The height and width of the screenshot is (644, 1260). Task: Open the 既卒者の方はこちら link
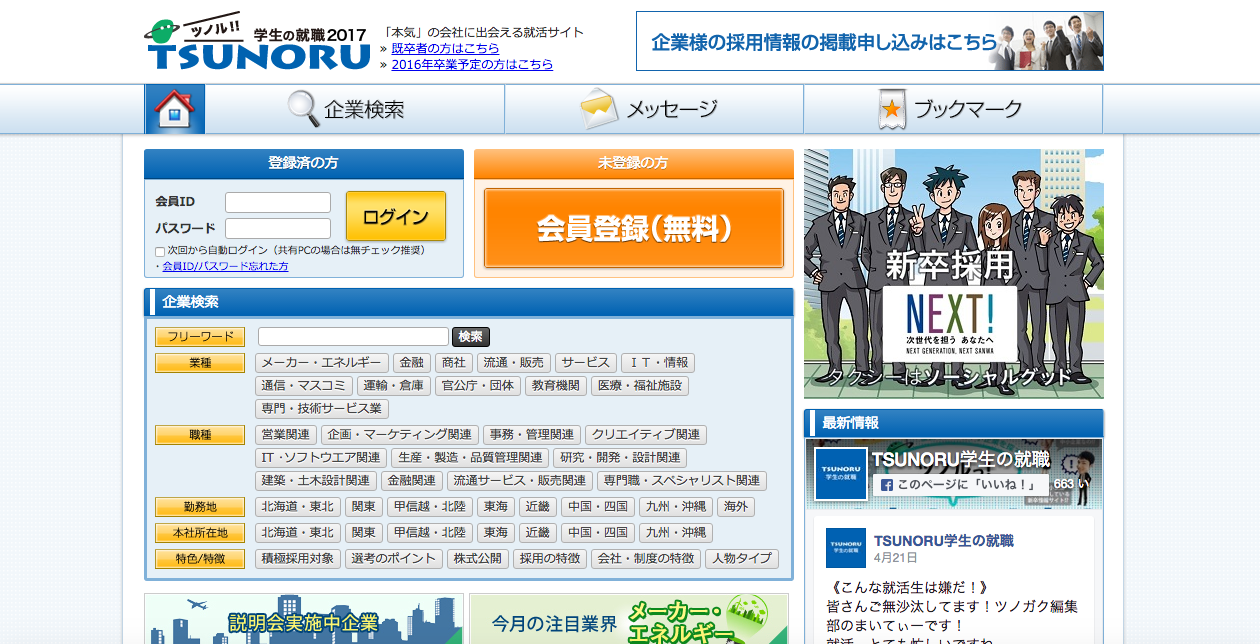coord(445,48)
